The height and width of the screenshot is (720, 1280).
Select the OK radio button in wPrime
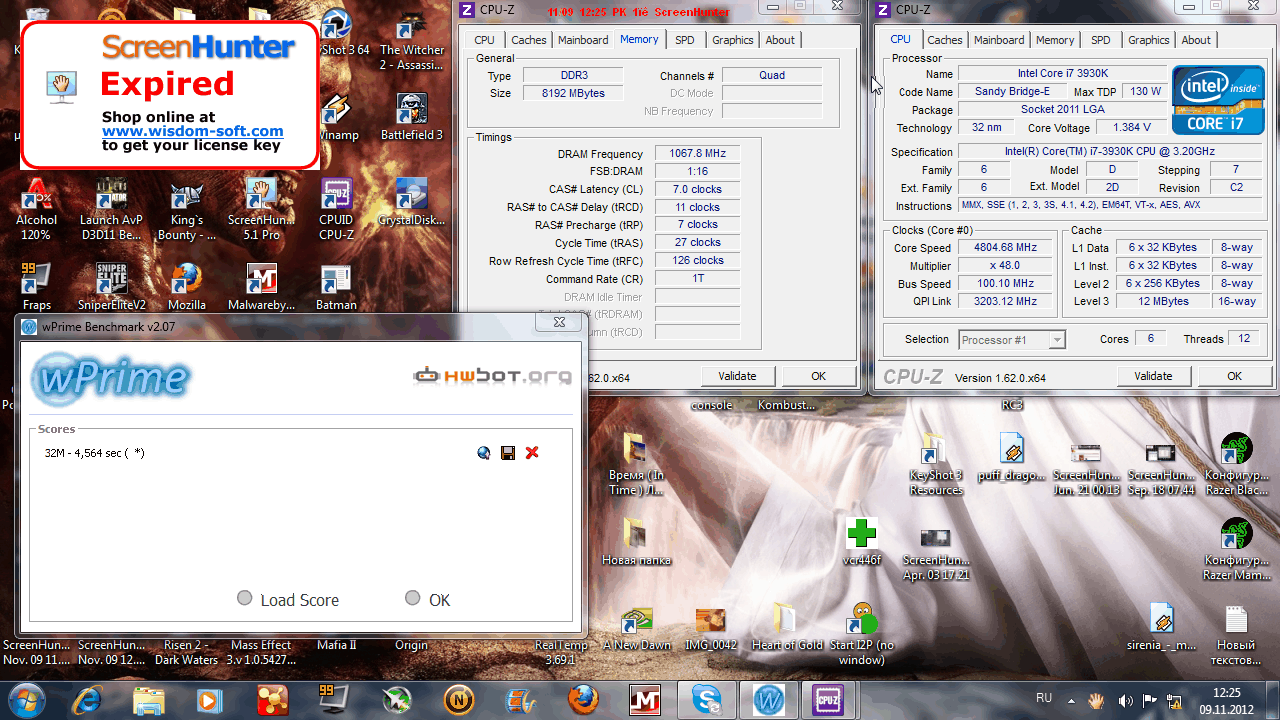click(x=413, y=598)
